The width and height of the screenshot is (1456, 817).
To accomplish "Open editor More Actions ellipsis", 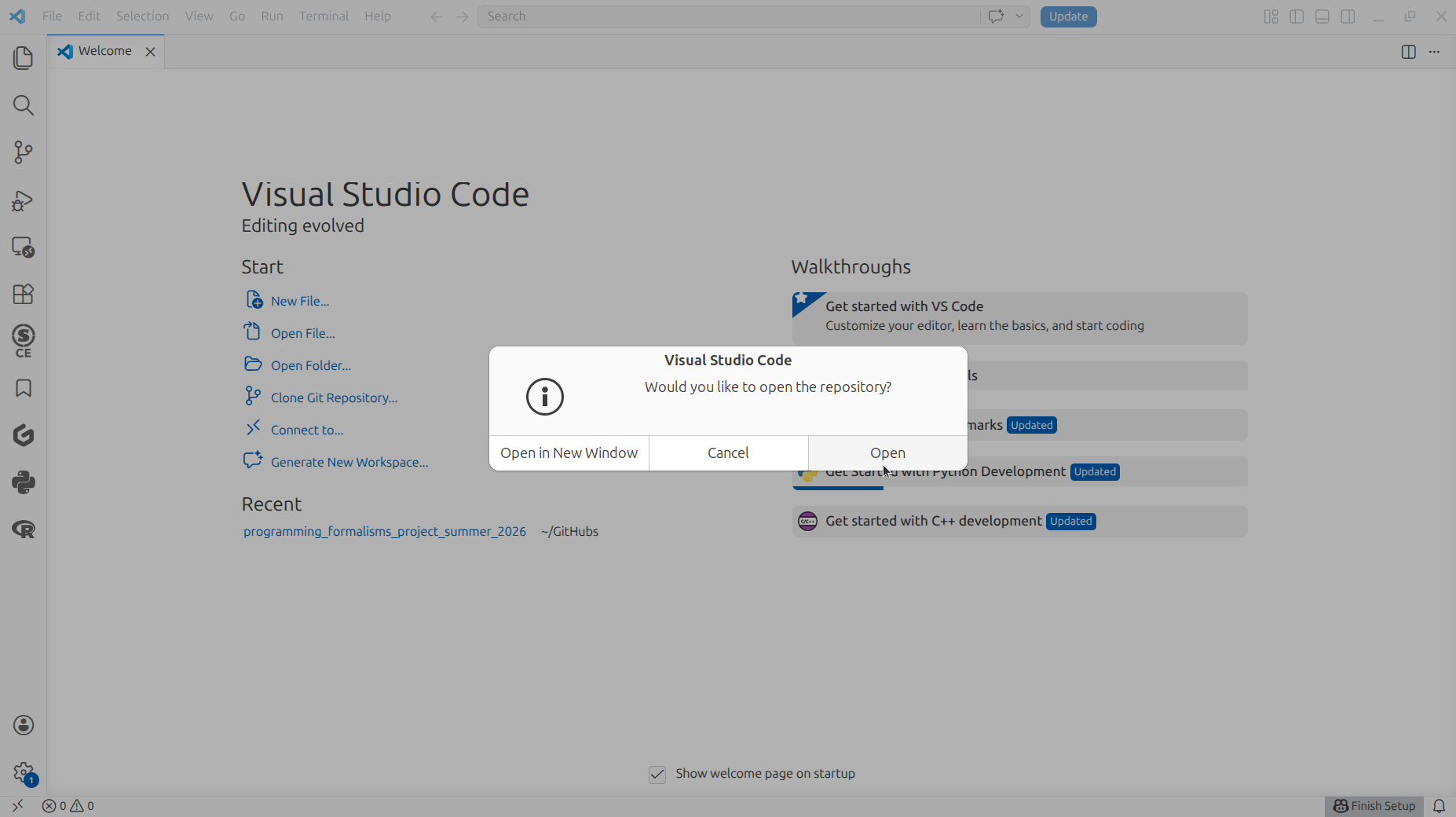I will pyautogui.click(x=1434, y=52).
